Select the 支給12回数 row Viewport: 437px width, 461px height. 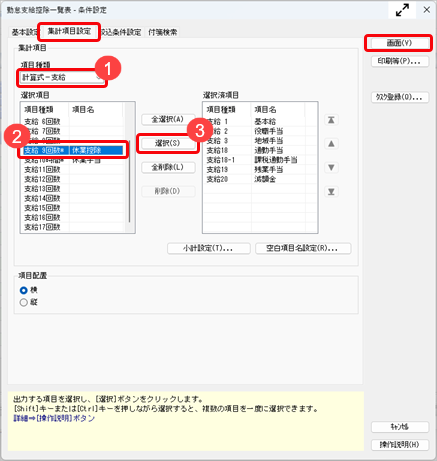73,179
